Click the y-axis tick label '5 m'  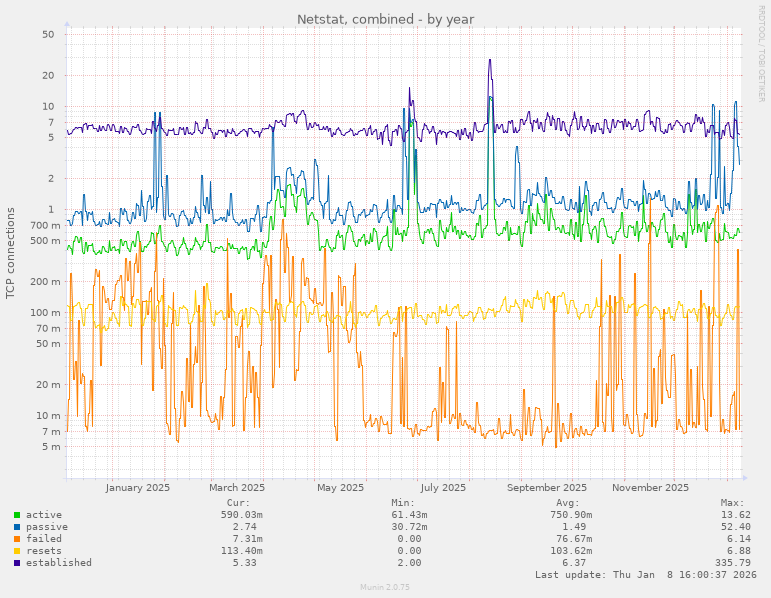coord(52,447)
